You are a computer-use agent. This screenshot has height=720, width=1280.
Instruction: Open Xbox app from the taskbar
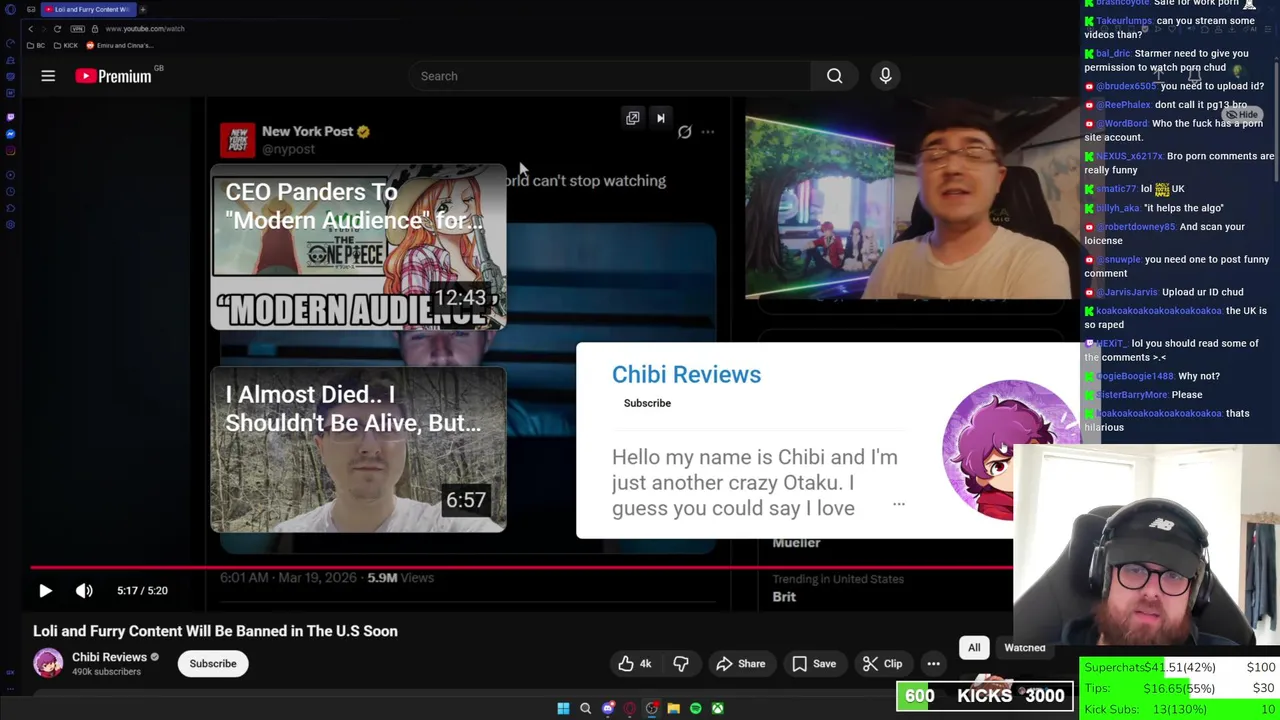(x=718, y=708)
